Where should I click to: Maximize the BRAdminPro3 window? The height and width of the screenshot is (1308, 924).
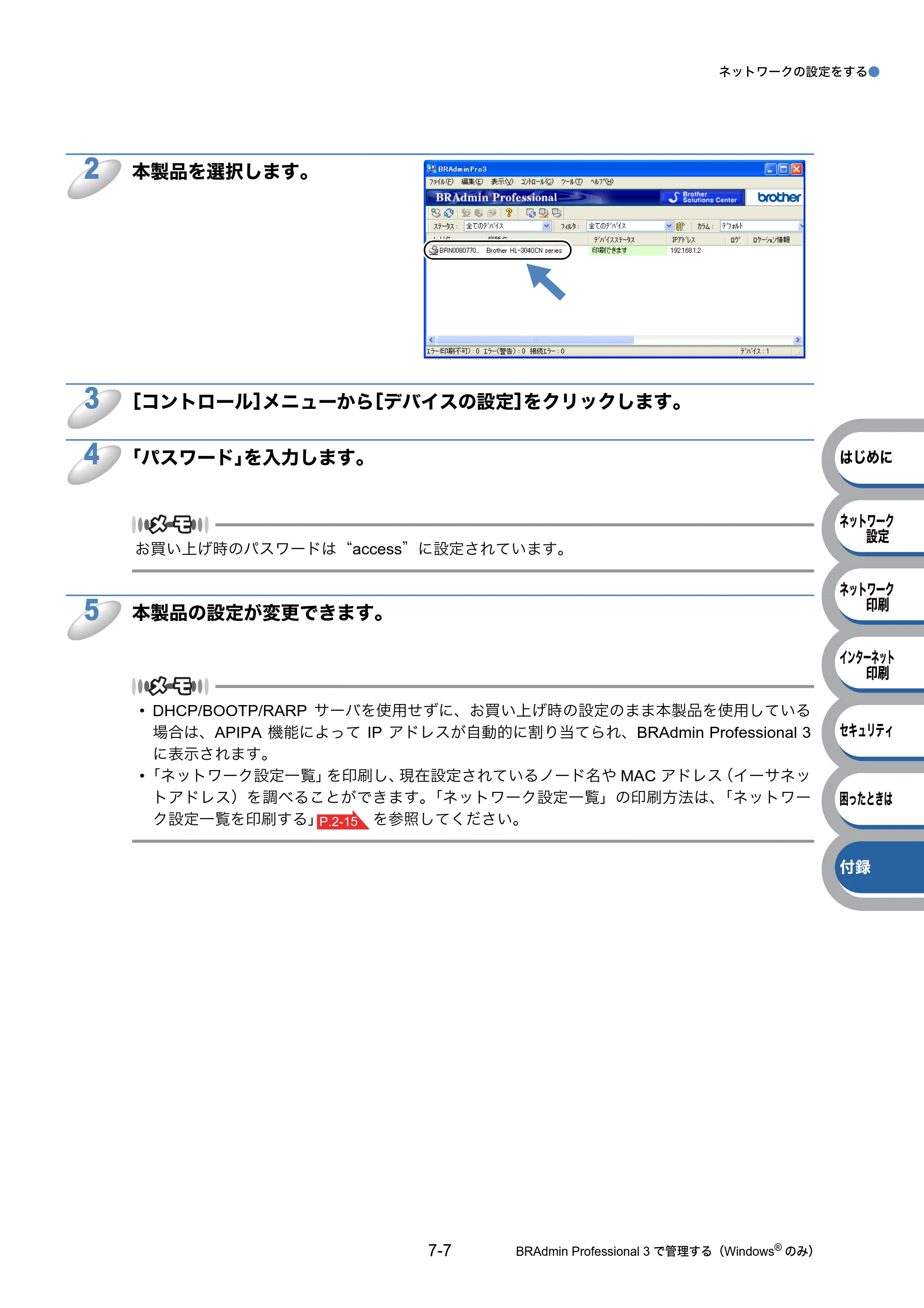(783, 169)
